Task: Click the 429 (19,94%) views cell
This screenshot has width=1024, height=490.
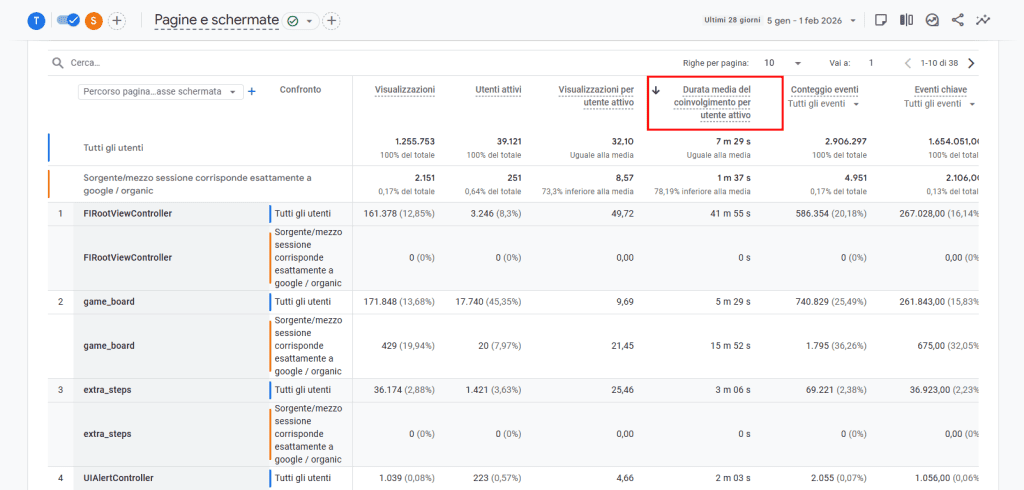Action: [408, 346]
